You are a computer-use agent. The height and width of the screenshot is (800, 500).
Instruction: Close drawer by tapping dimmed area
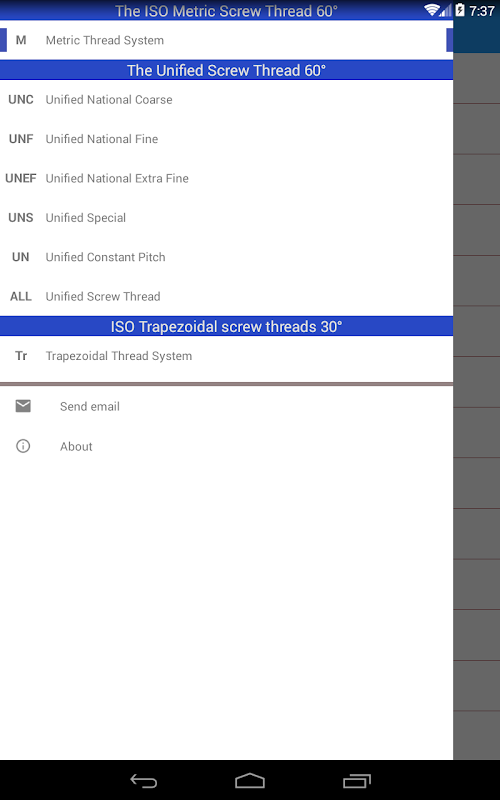pyautogui.click(x=477, y=406)
